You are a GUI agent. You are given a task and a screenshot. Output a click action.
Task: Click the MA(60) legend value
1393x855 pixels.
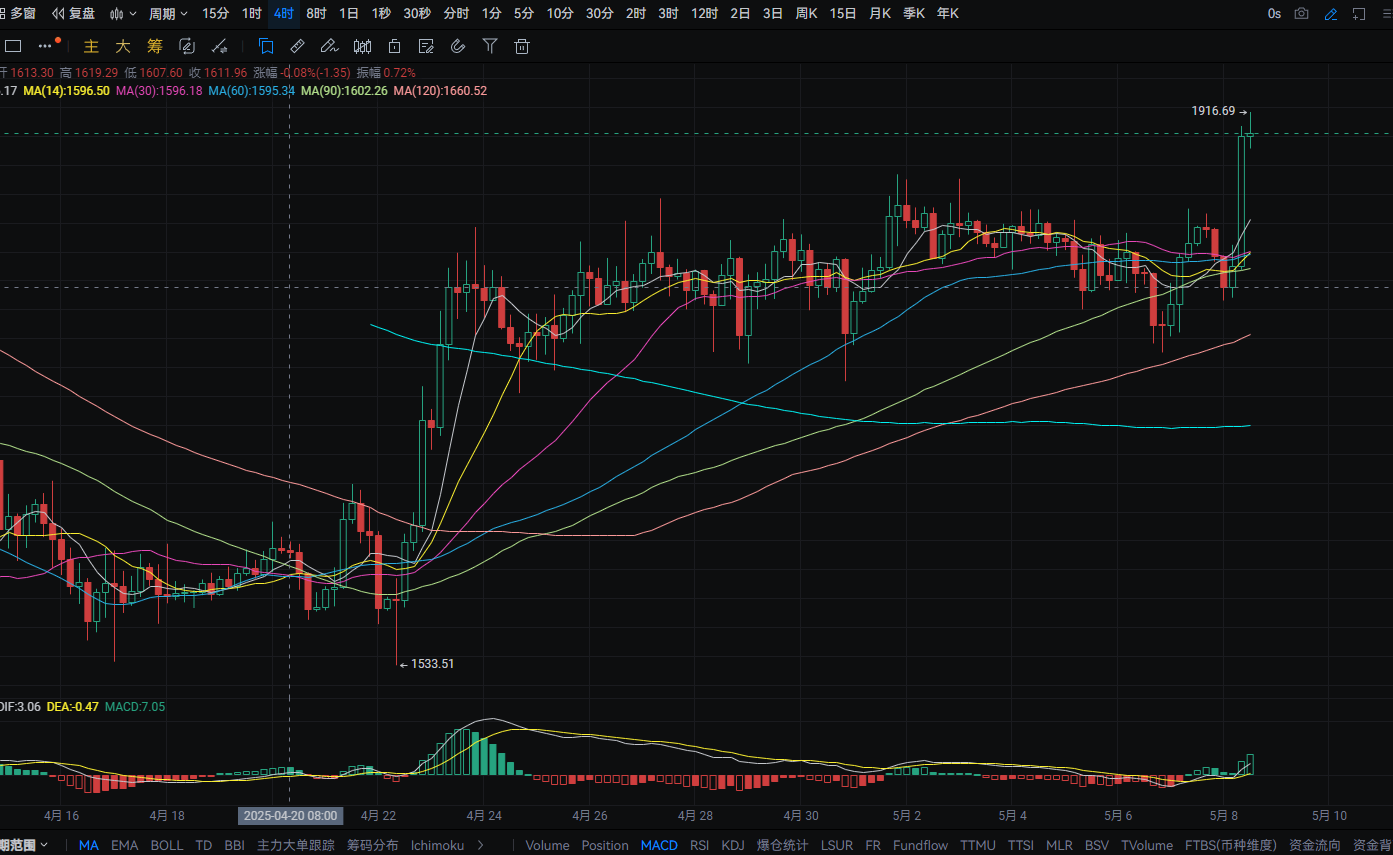(251, 90)
